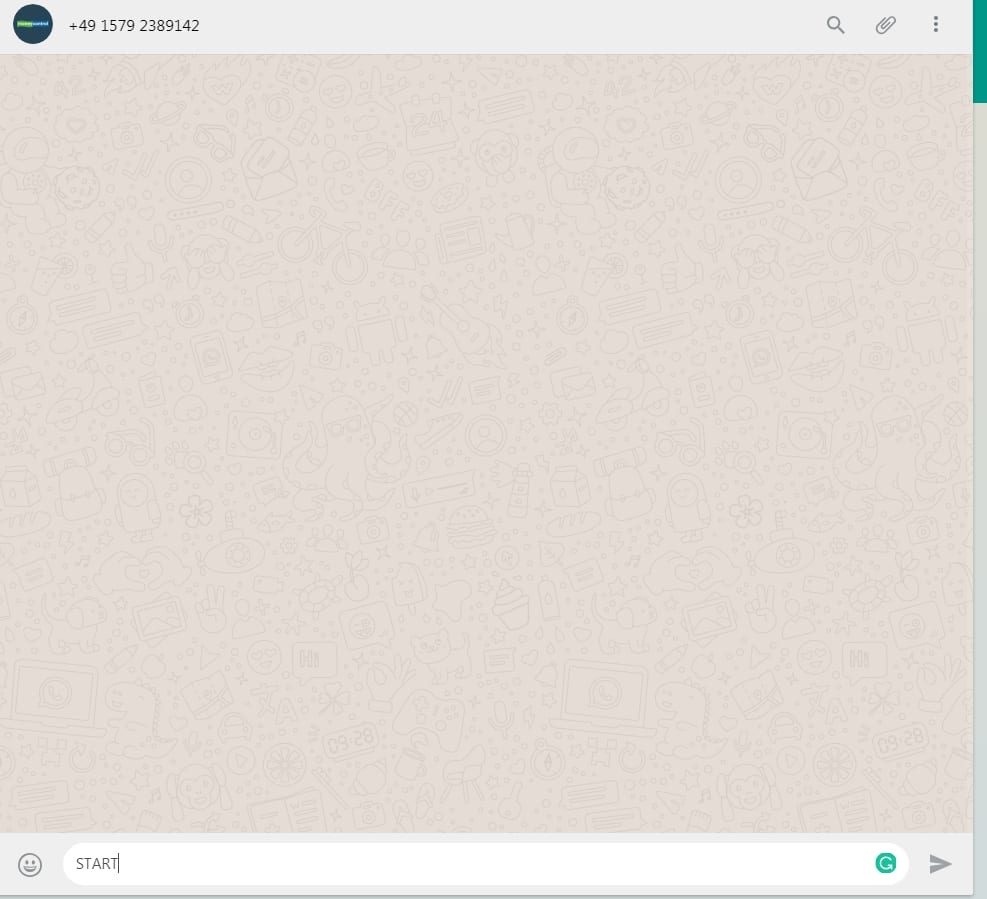Open contact info for +49 1579 2389142

click(134, 26)
